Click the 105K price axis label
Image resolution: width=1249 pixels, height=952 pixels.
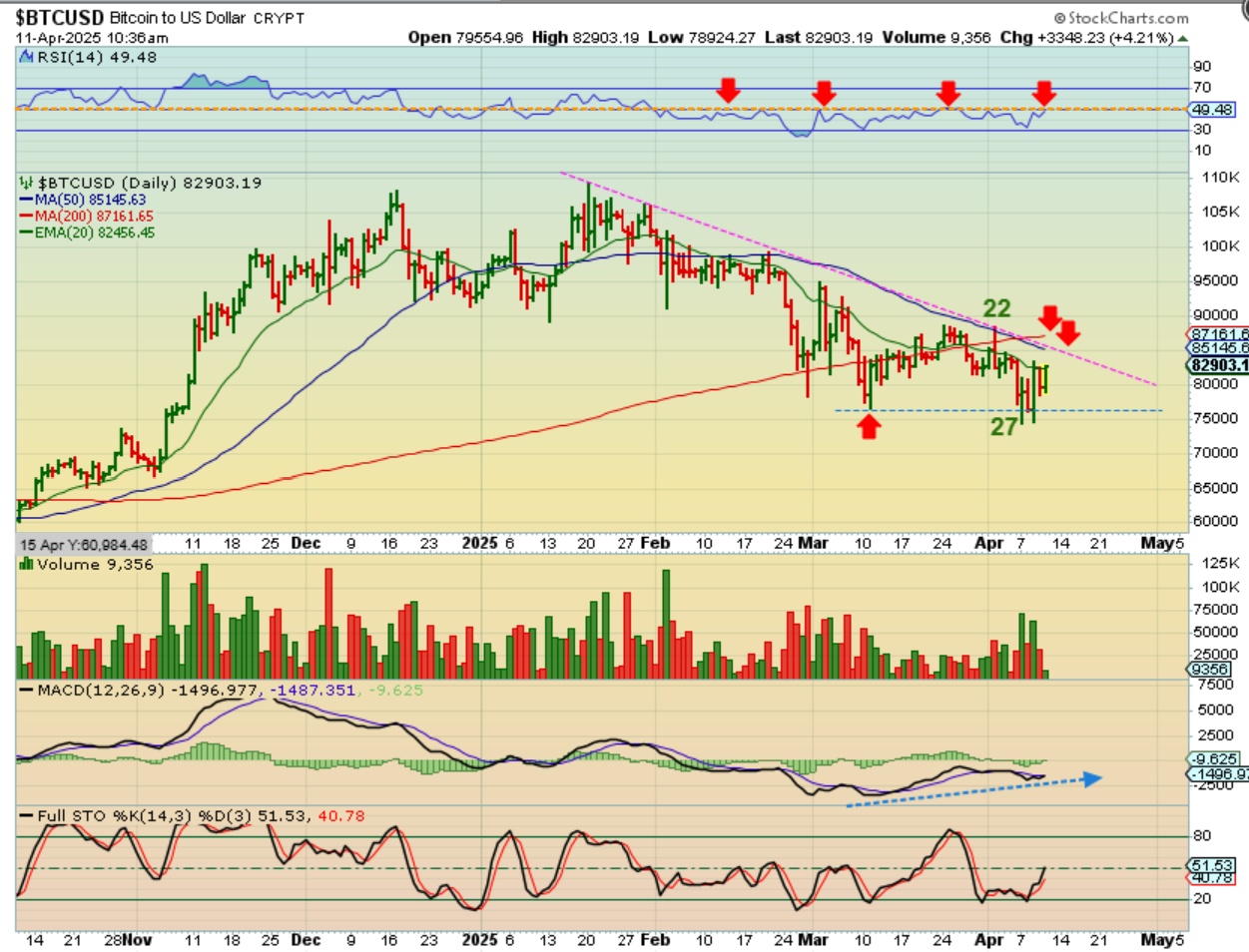coord(1220,212)
